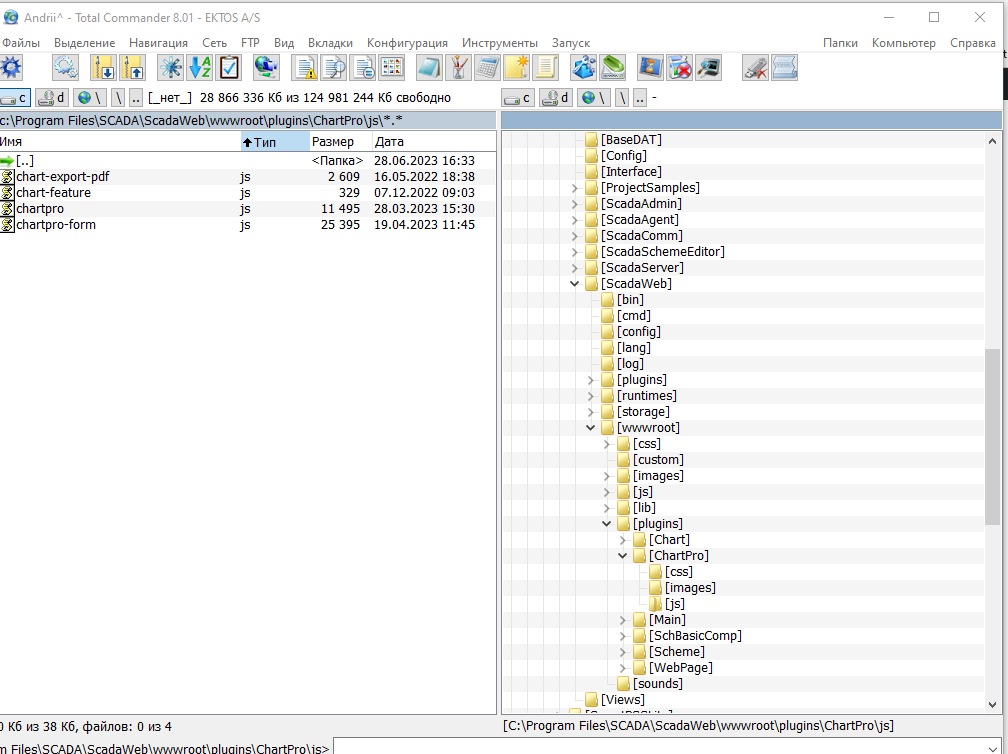This screenshot has height=754, width=1008.
Task: Expand the [SchBasicComp] tree node
Action: tap(622, 636)
